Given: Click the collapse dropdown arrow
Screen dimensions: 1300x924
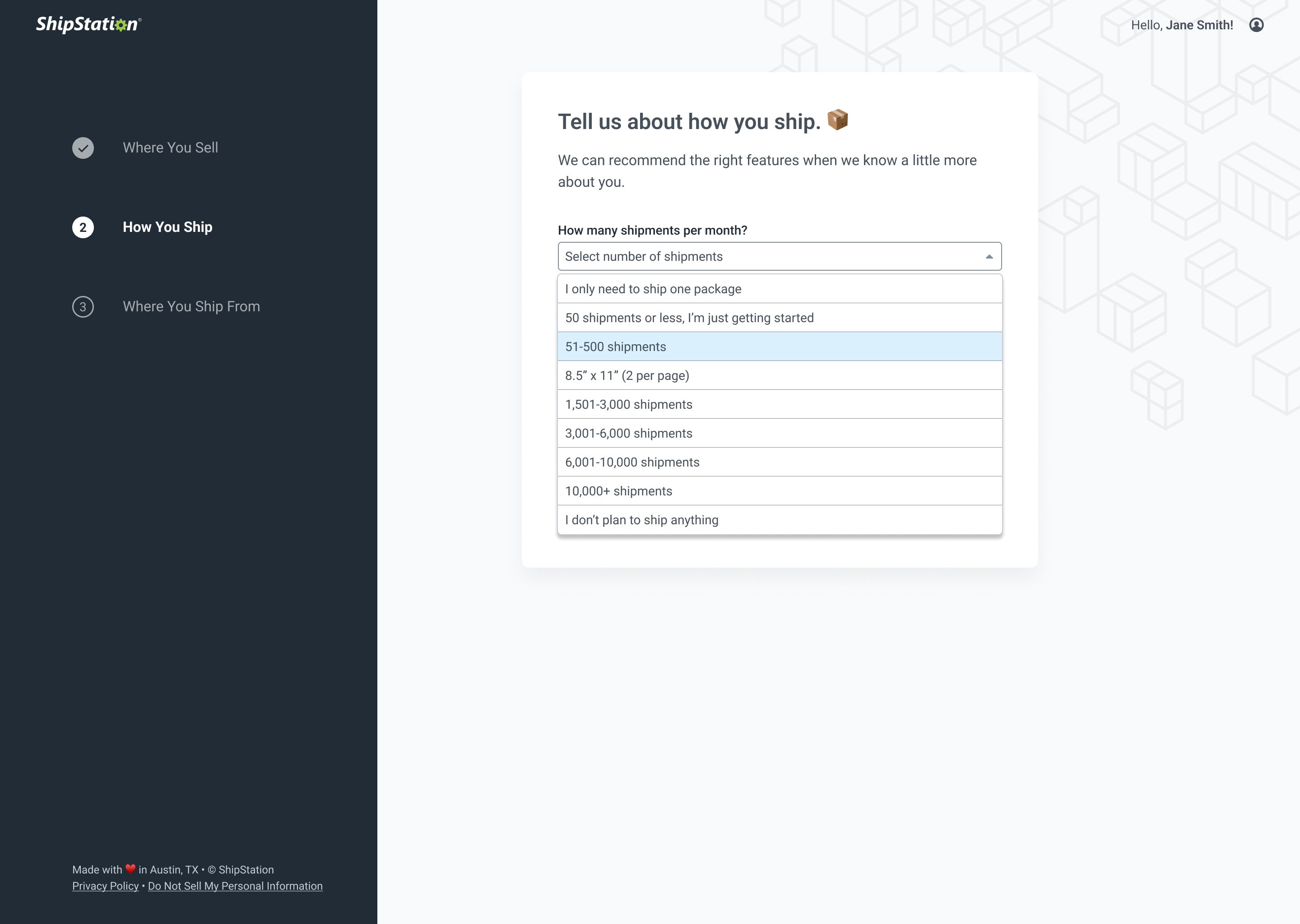Looking at the screenshot, I should pos(988,256).
